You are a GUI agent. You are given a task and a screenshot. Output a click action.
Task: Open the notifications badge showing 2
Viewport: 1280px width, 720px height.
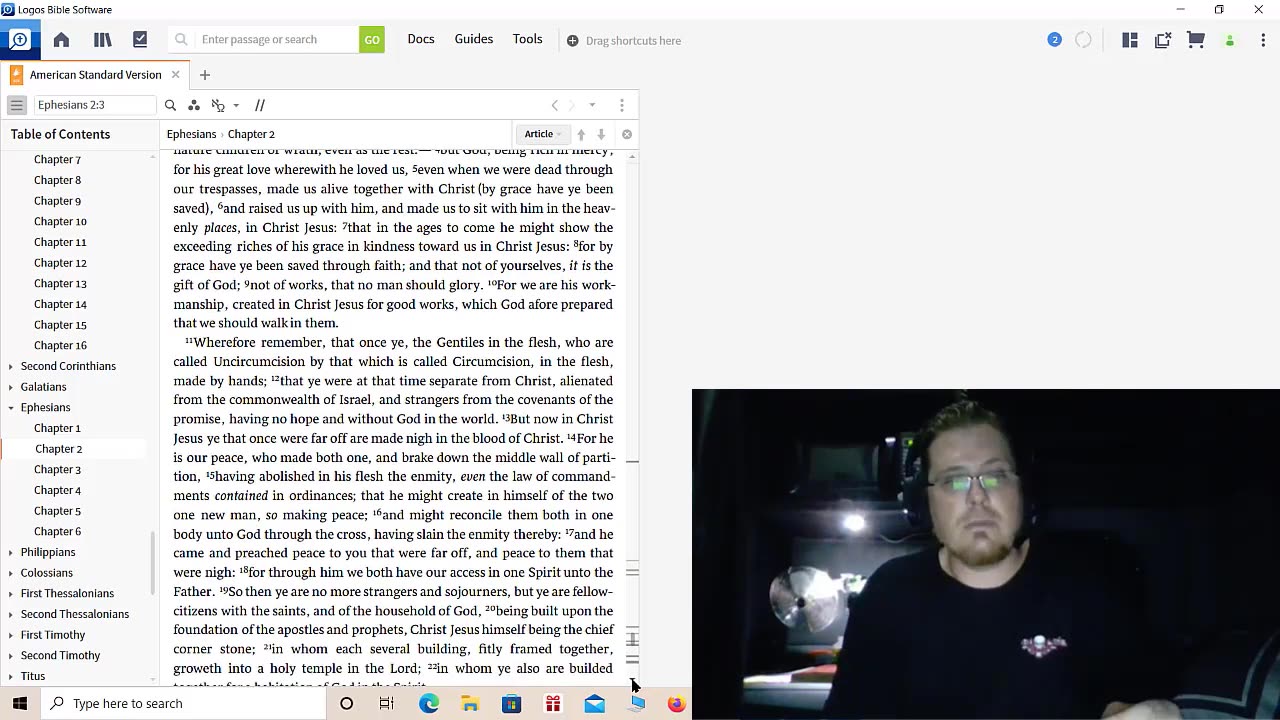(x=1054, y=40)
